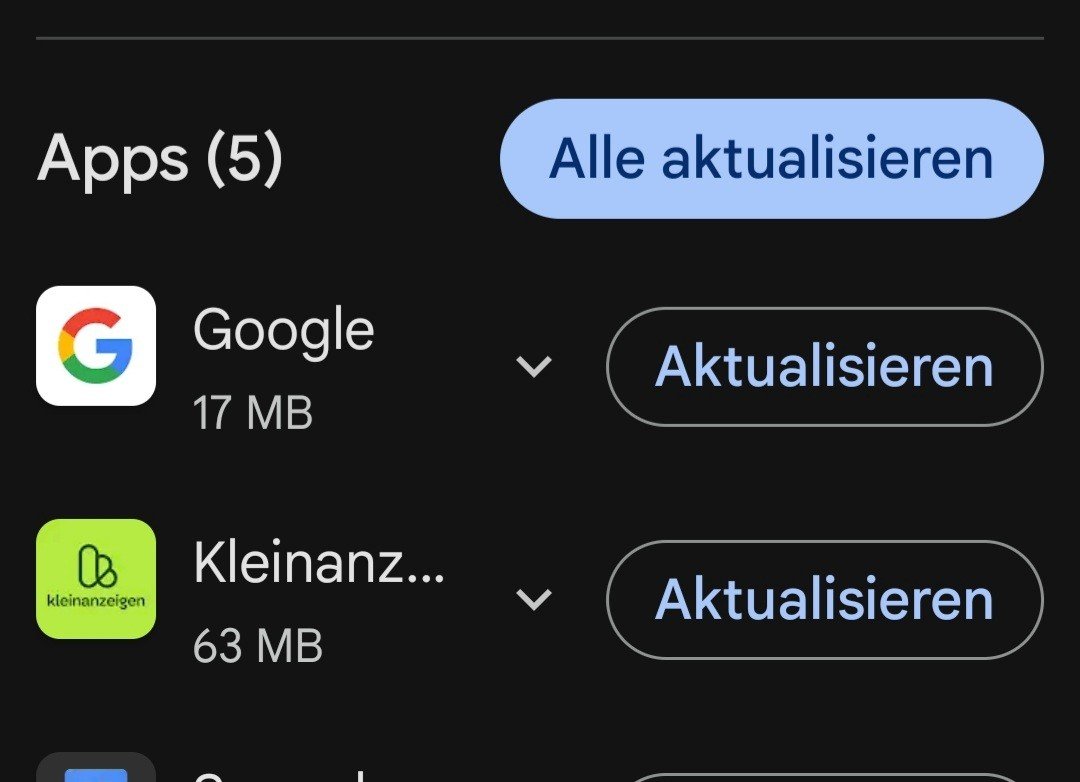The width and height of the screenshot is (1080, 782).
Task: Tap the leaf symbol in the Kleinanzeigen icon
Action: click(96, 567)
